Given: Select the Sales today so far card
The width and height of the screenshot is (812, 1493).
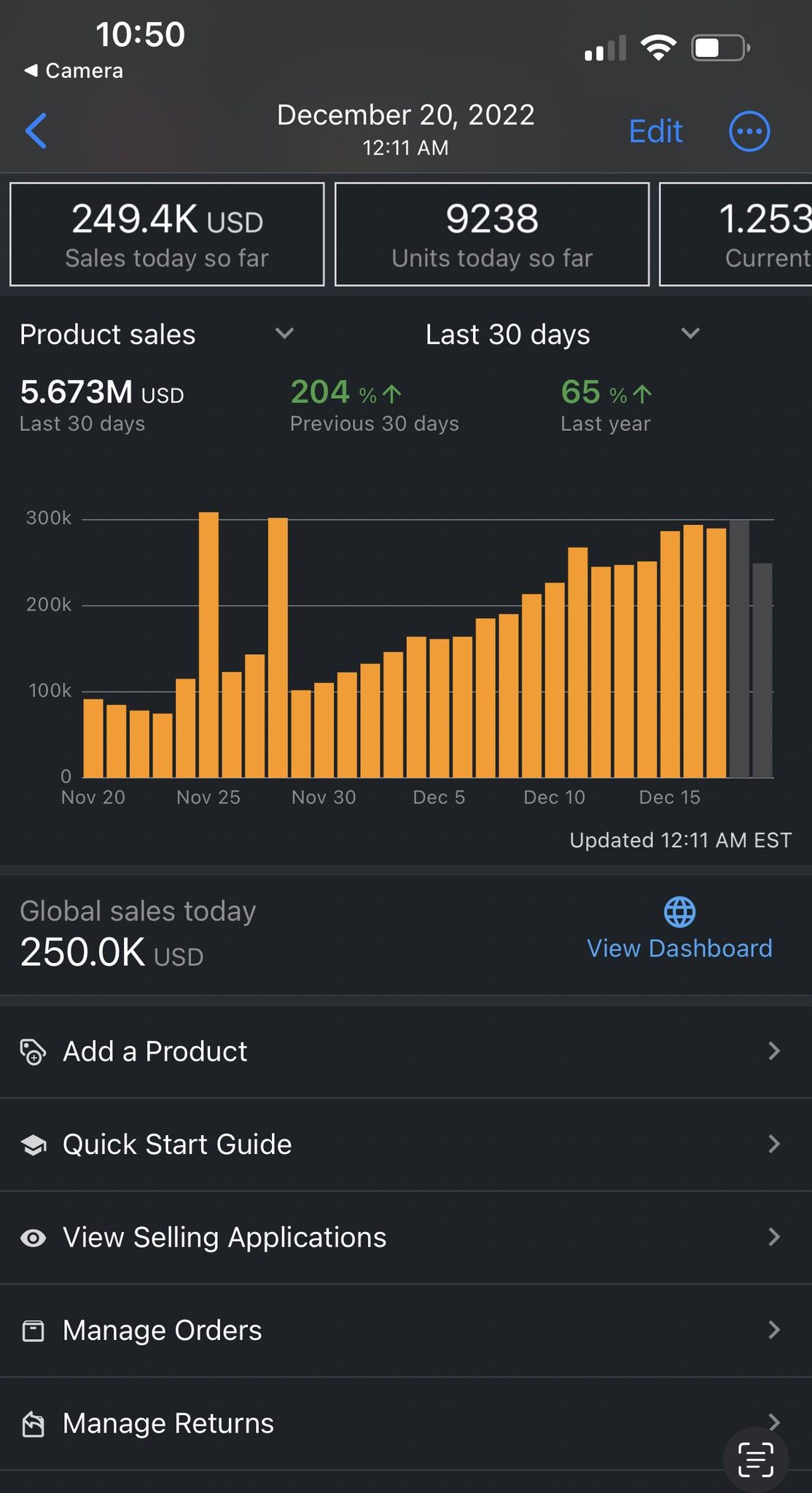Looking at the screenshot, I should [167, 234].
